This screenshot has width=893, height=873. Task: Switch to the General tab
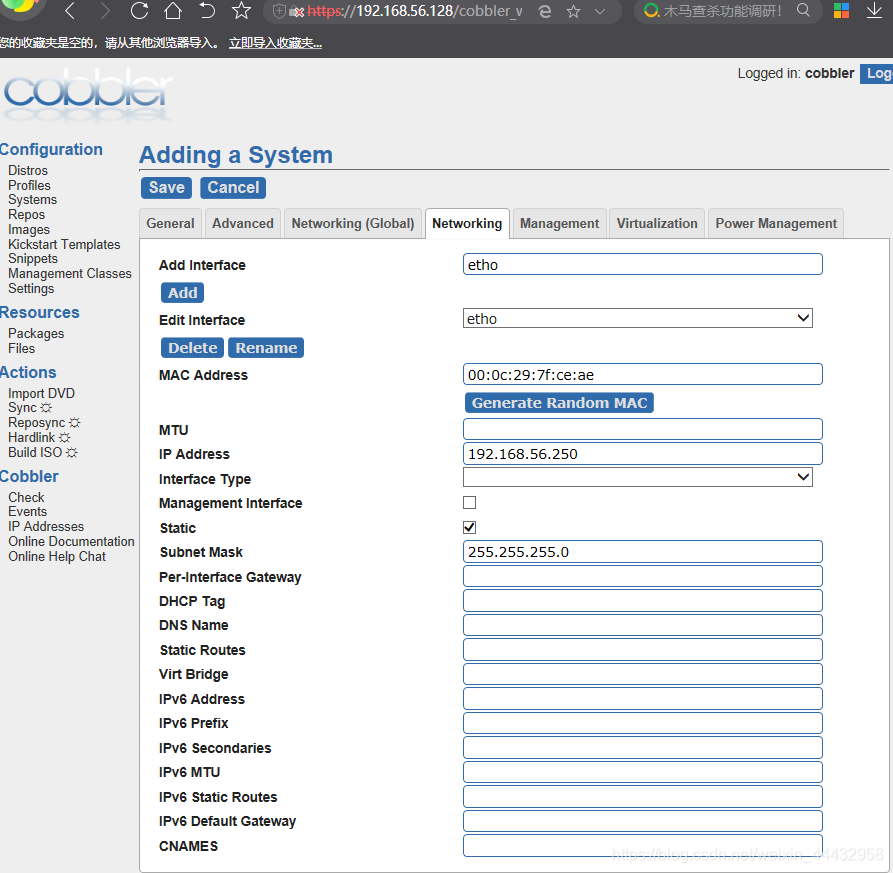[x=170, y=223]
